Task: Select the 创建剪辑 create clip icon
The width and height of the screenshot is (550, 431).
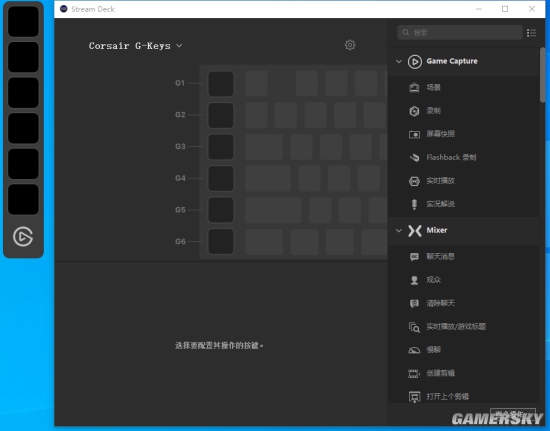Action: pos(414,373)
